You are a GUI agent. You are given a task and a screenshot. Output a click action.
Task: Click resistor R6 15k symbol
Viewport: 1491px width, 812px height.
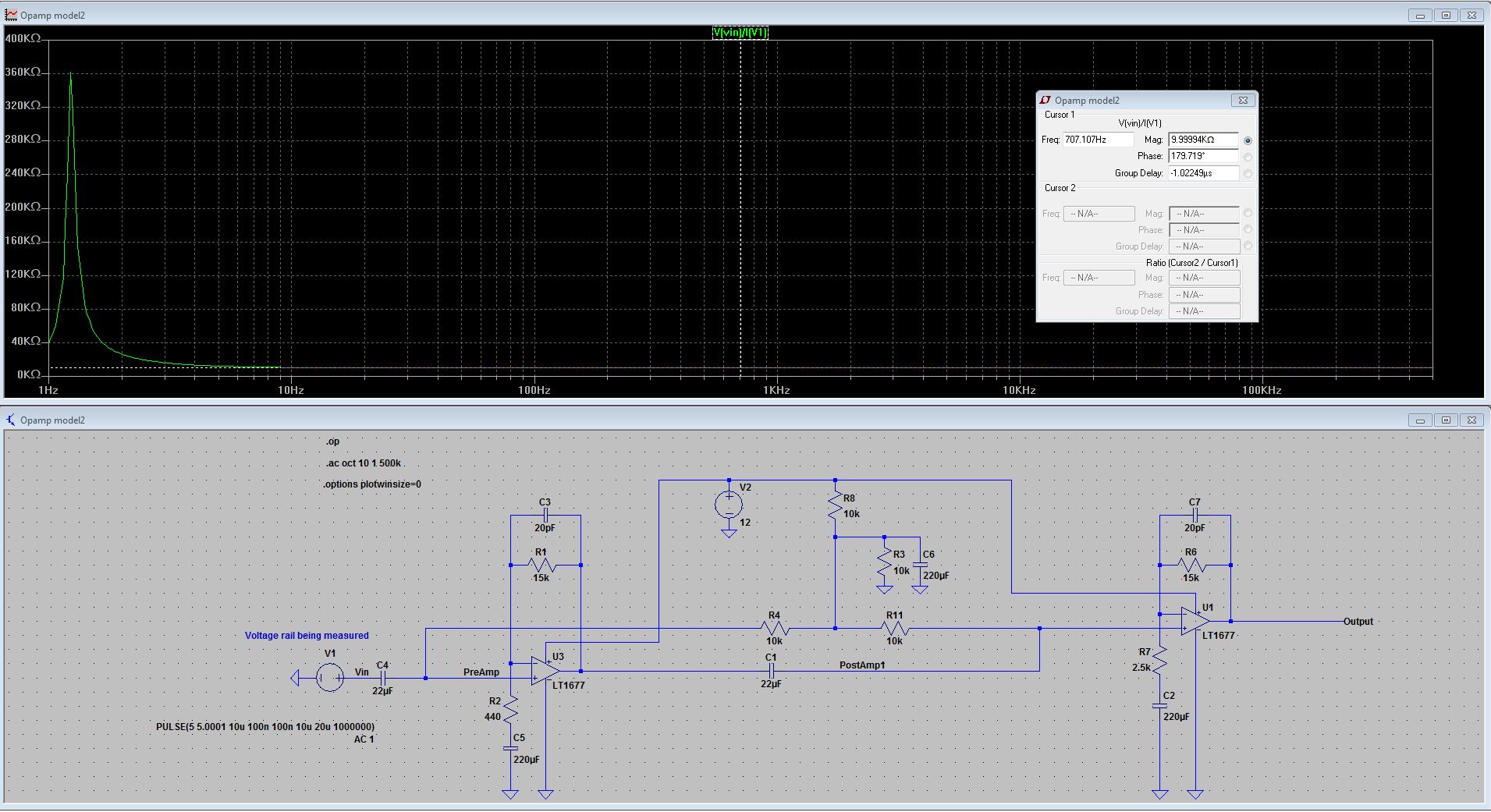[x=1191, y=565]
